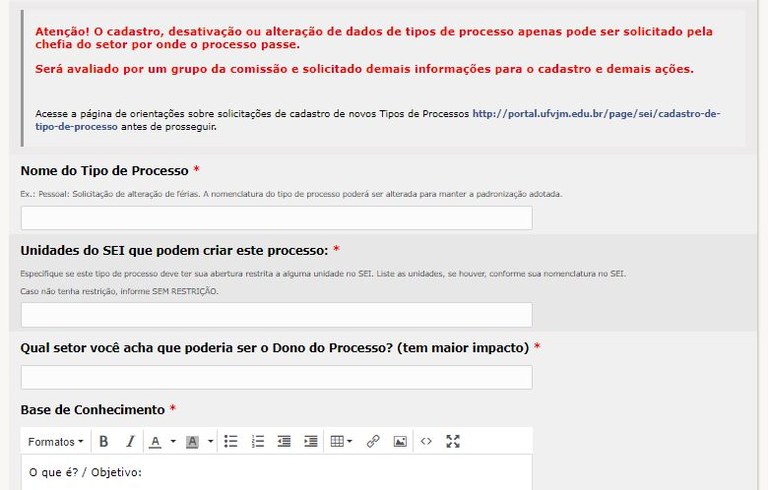
Task: Click the 'Caso não tenha restrição' hint text
Action: [x=120, y=291]
